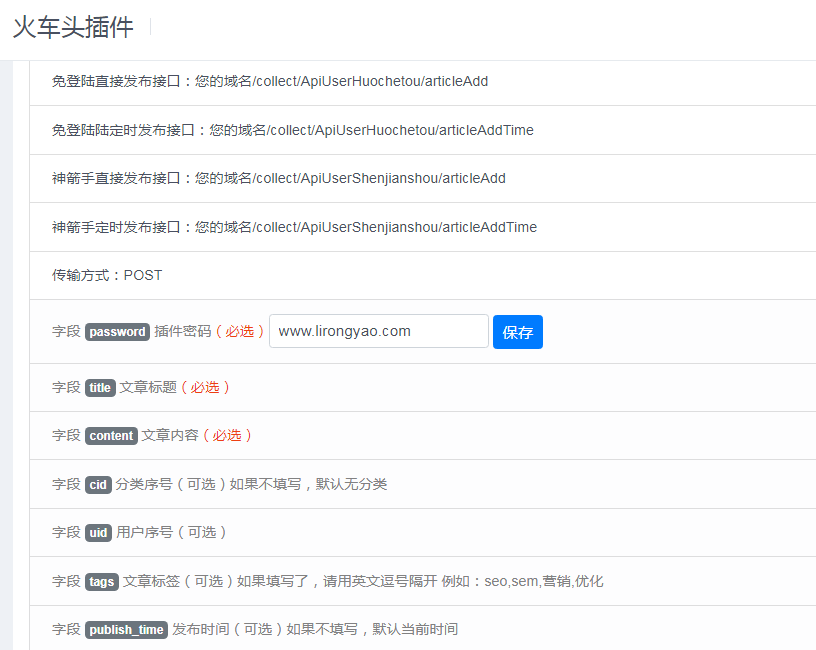Click the title field badge
Screen dimensions: 816x650
(x=100, y=388)
